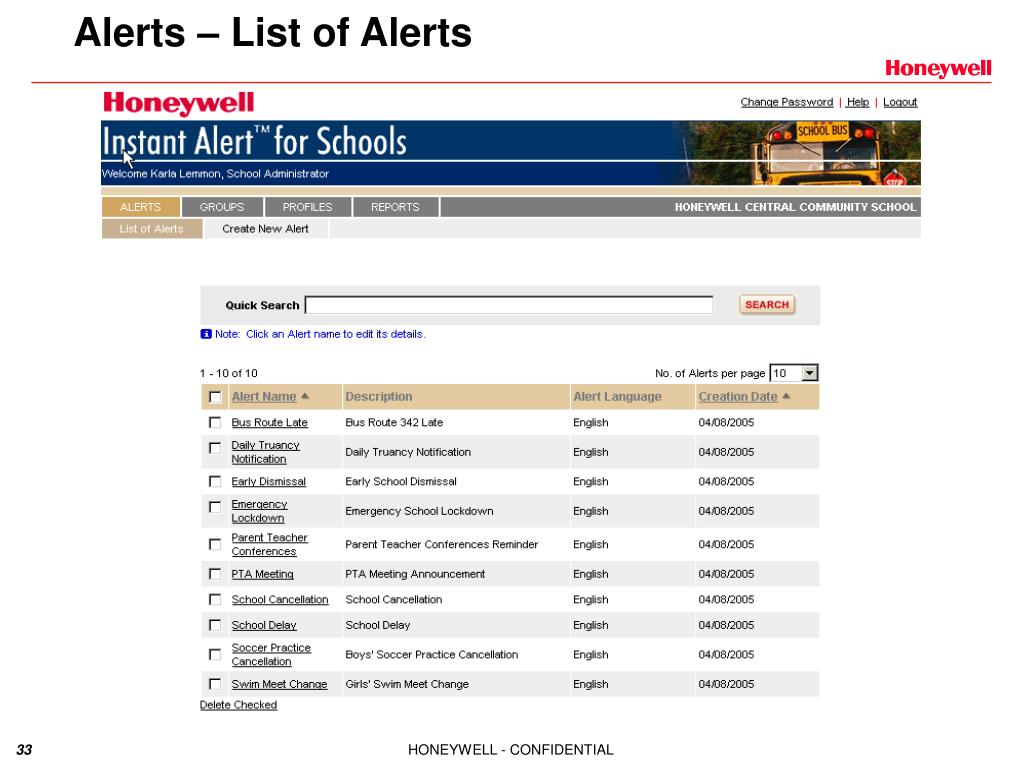Click 'Parent Teacher Conferences Reminder' description

tap(441, 544)
